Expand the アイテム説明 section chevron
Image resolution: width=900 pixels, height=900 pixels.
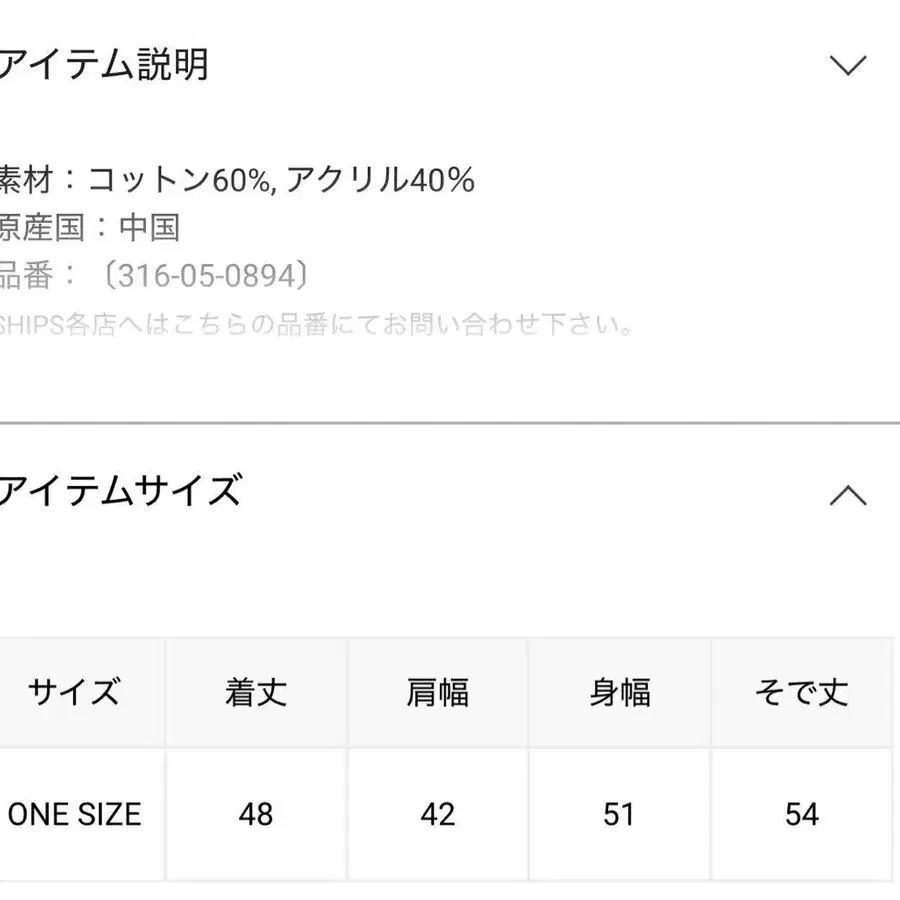click(x=849, y=64)
